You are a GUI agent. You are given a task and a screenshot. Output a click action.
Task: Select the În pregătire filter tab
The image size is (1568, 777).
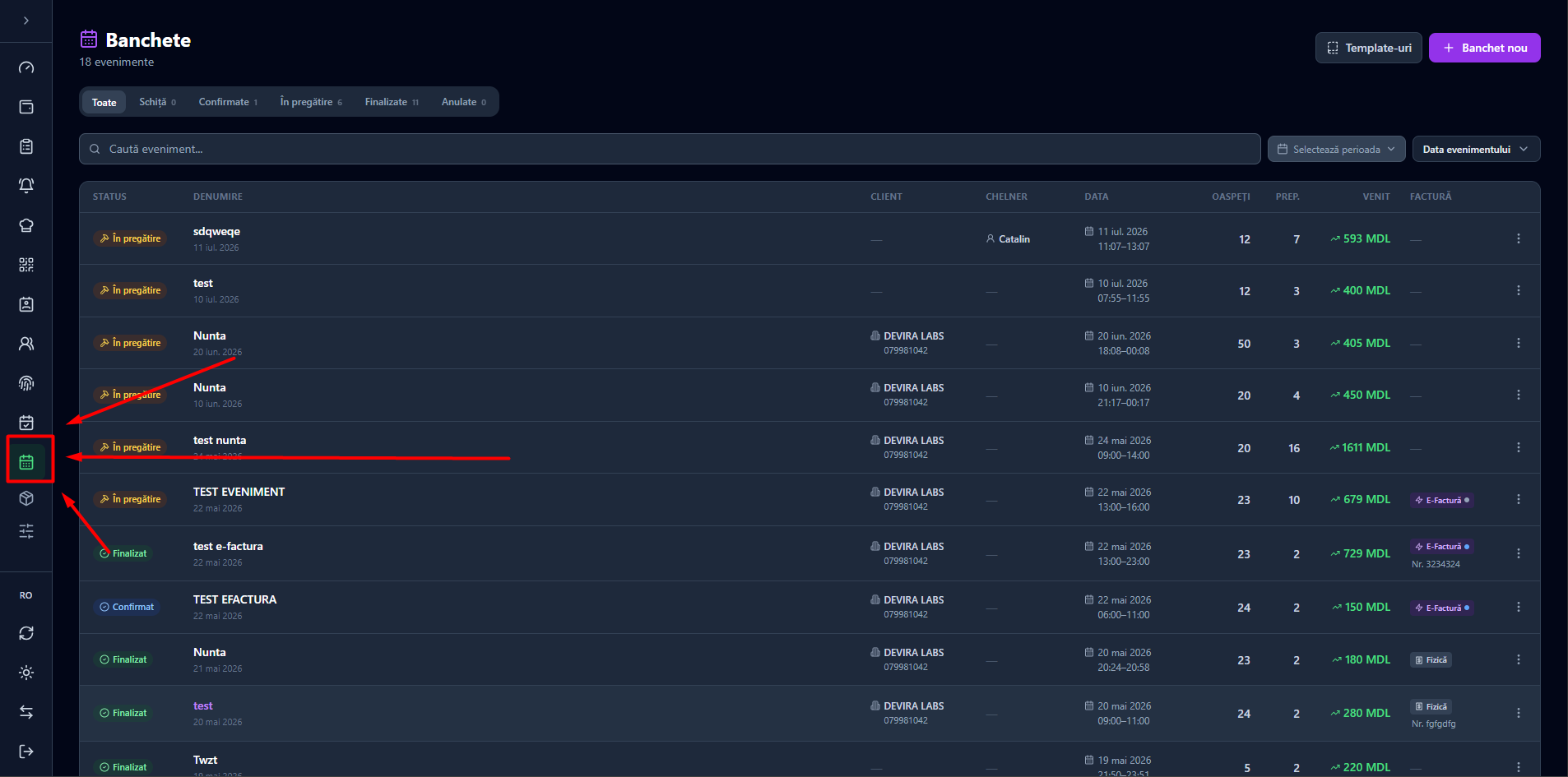[x=311, y=102]
